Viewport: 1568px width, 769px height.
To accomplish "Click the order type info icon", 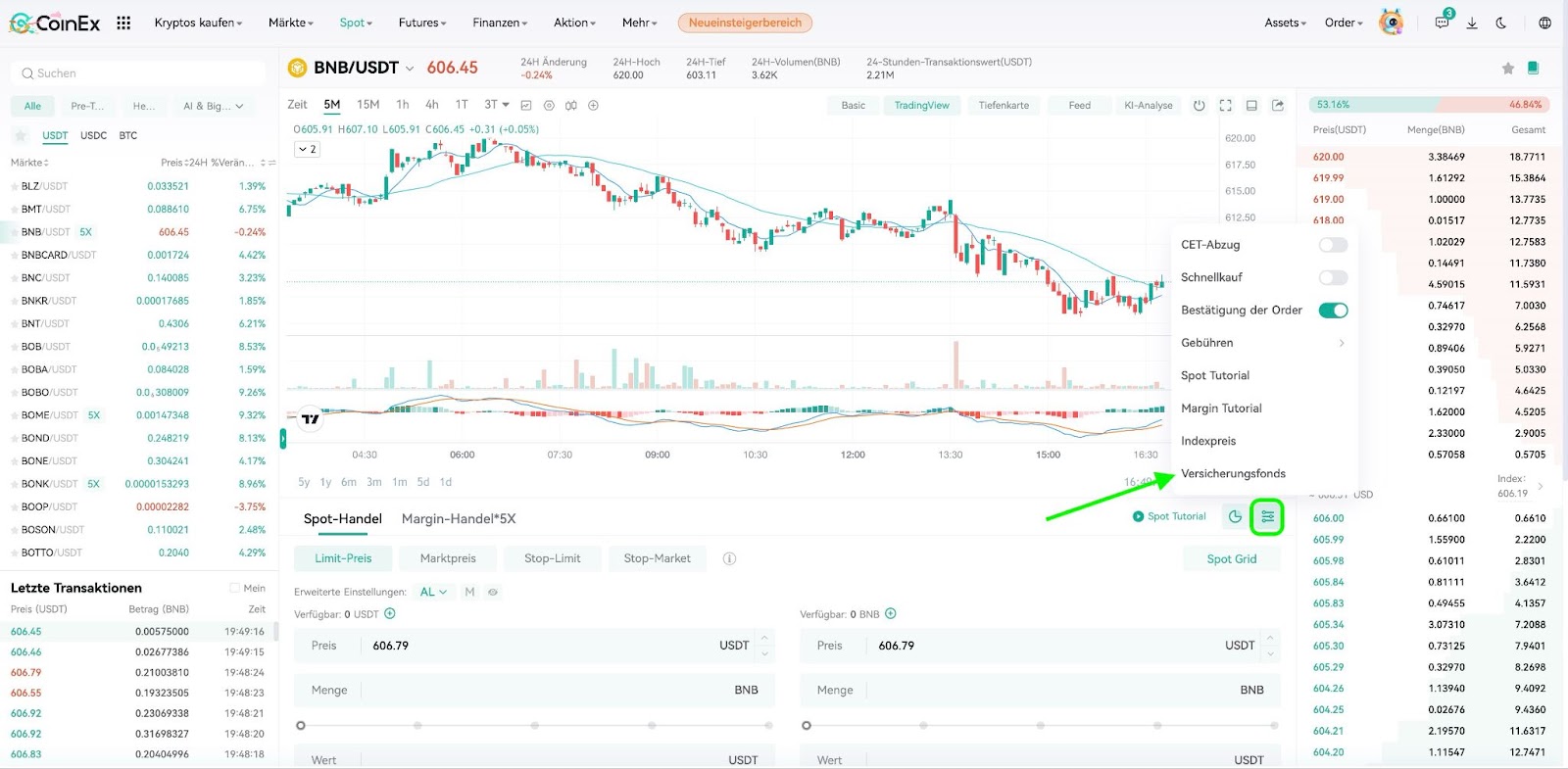I will (729, 558).
